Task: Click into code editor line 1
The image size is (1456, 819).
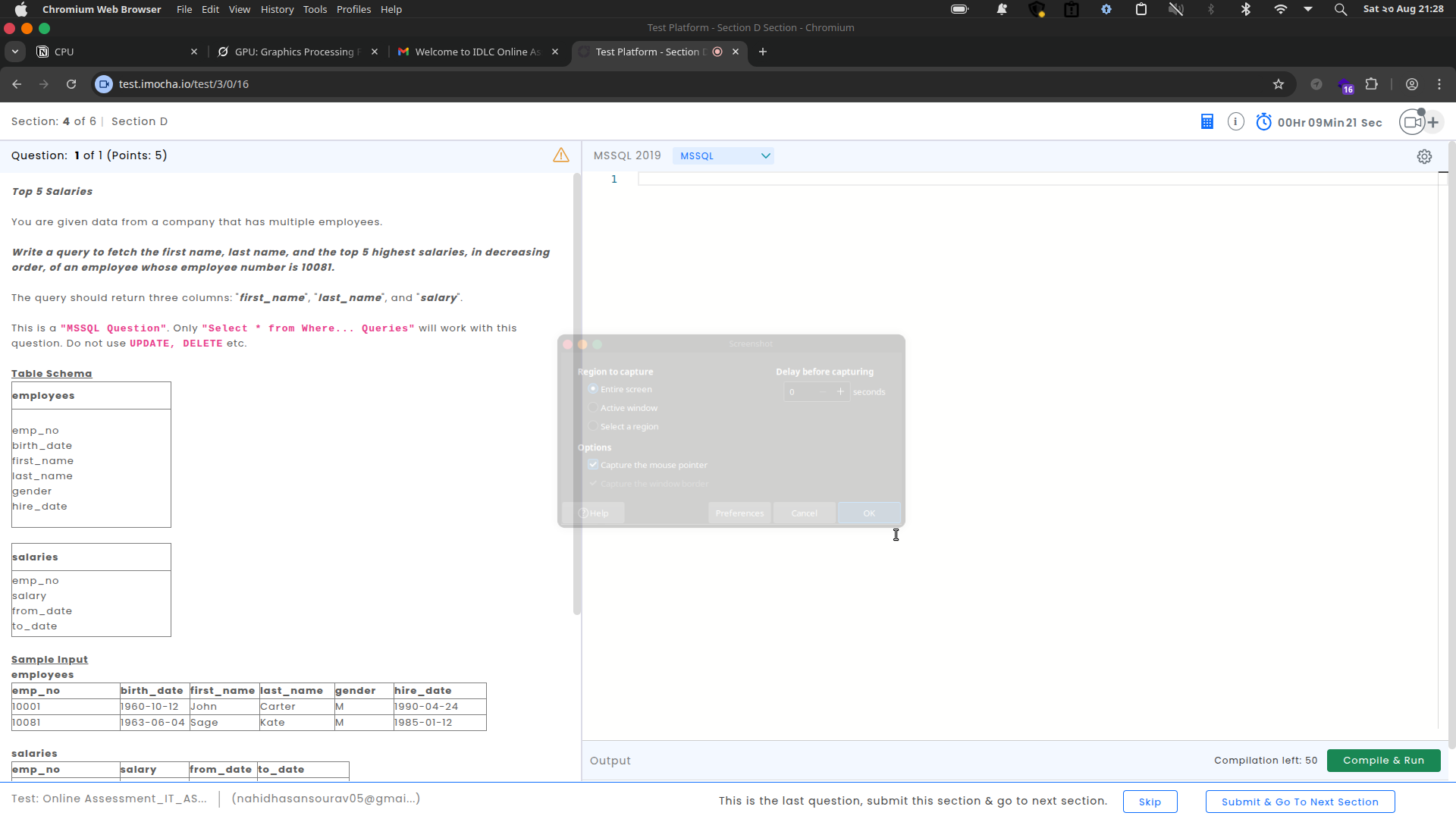Action: 986,179
